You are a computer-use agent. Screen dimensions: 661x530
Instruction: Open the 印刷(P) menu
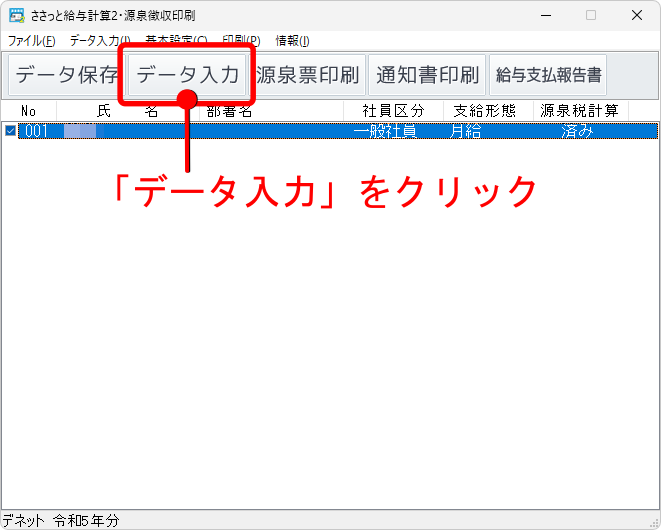240,41
